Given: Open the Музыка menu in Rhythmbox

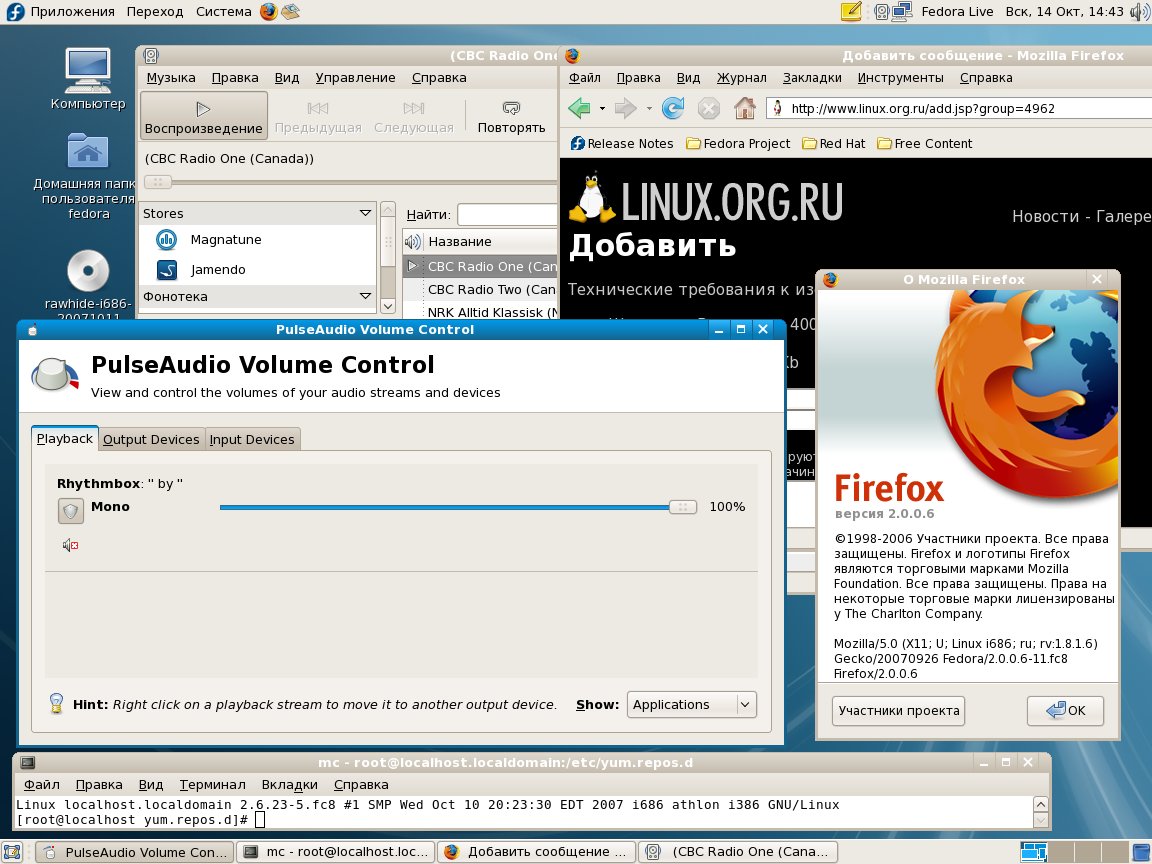Looking at the screenshot, I should pos(171,78).
